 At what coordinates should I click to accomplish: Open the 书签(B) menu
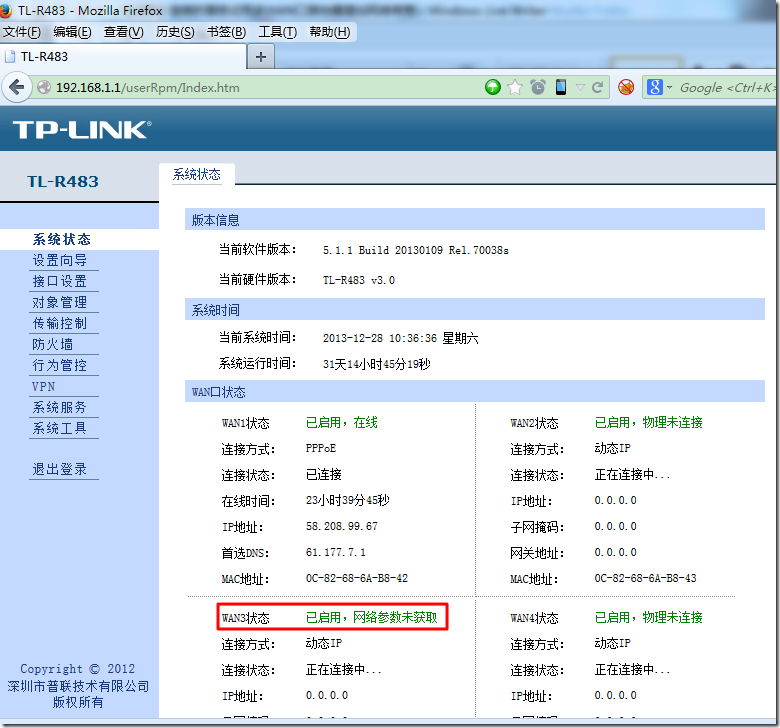(226, 32)
